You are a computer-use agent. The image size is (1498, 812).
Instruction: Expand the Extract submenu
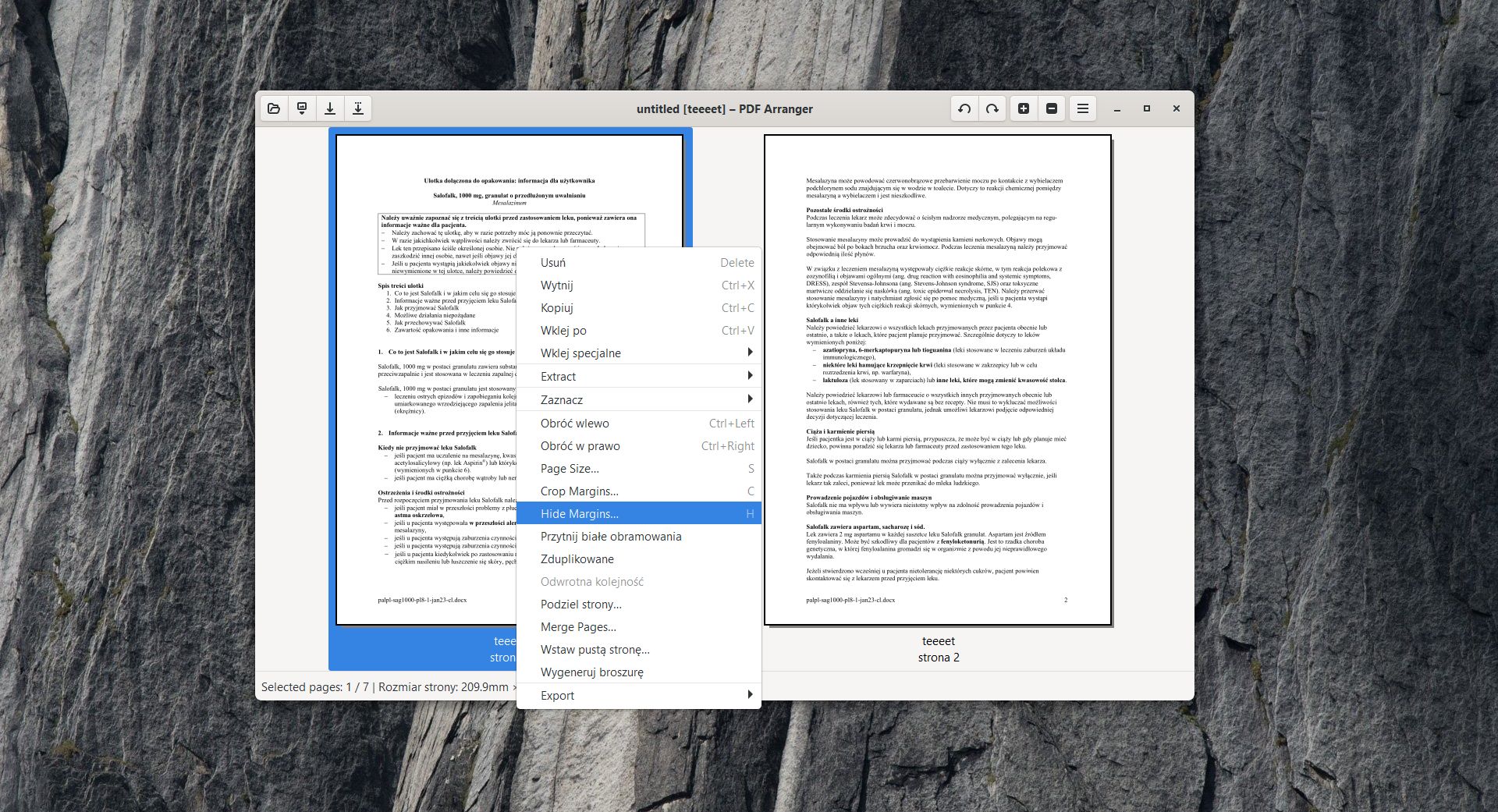click(558, 376)
